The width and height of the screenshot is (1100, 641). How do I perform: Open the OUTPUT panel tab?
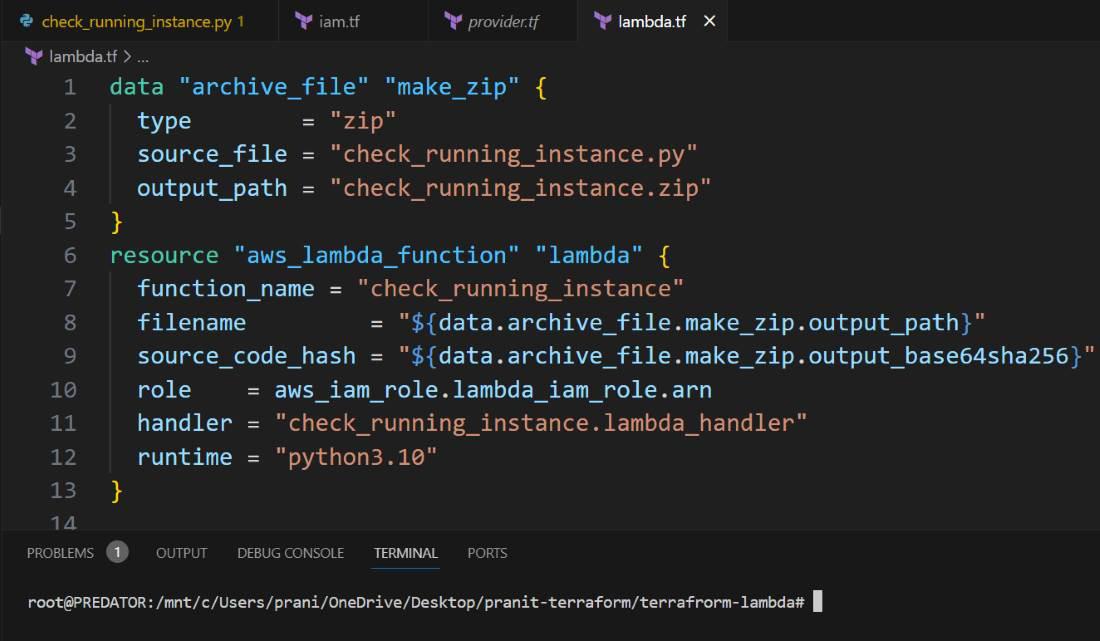tap(182, 553)
